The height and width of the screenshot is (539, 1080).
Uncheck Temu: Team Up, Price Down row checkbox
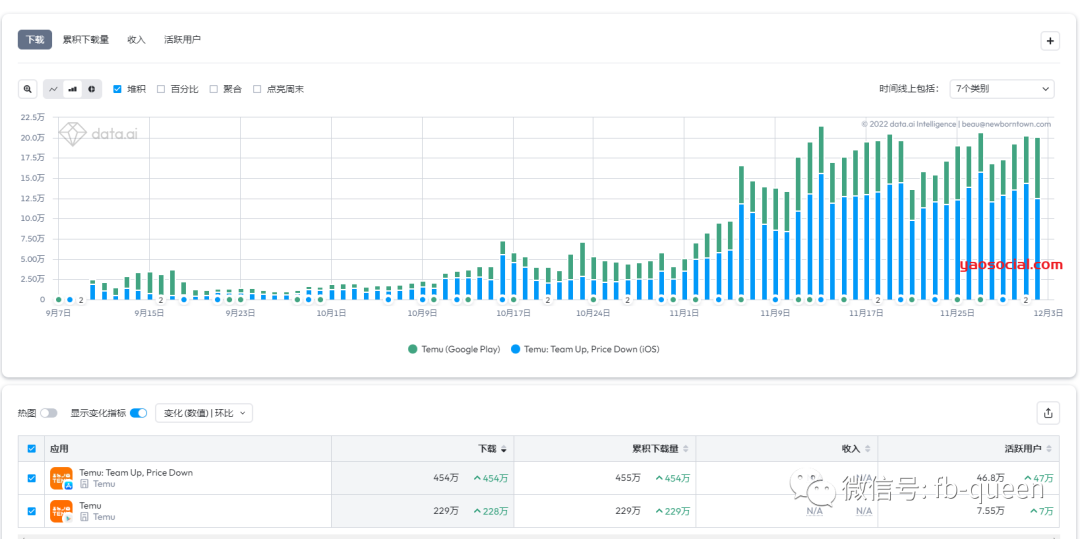coord(32,478)
